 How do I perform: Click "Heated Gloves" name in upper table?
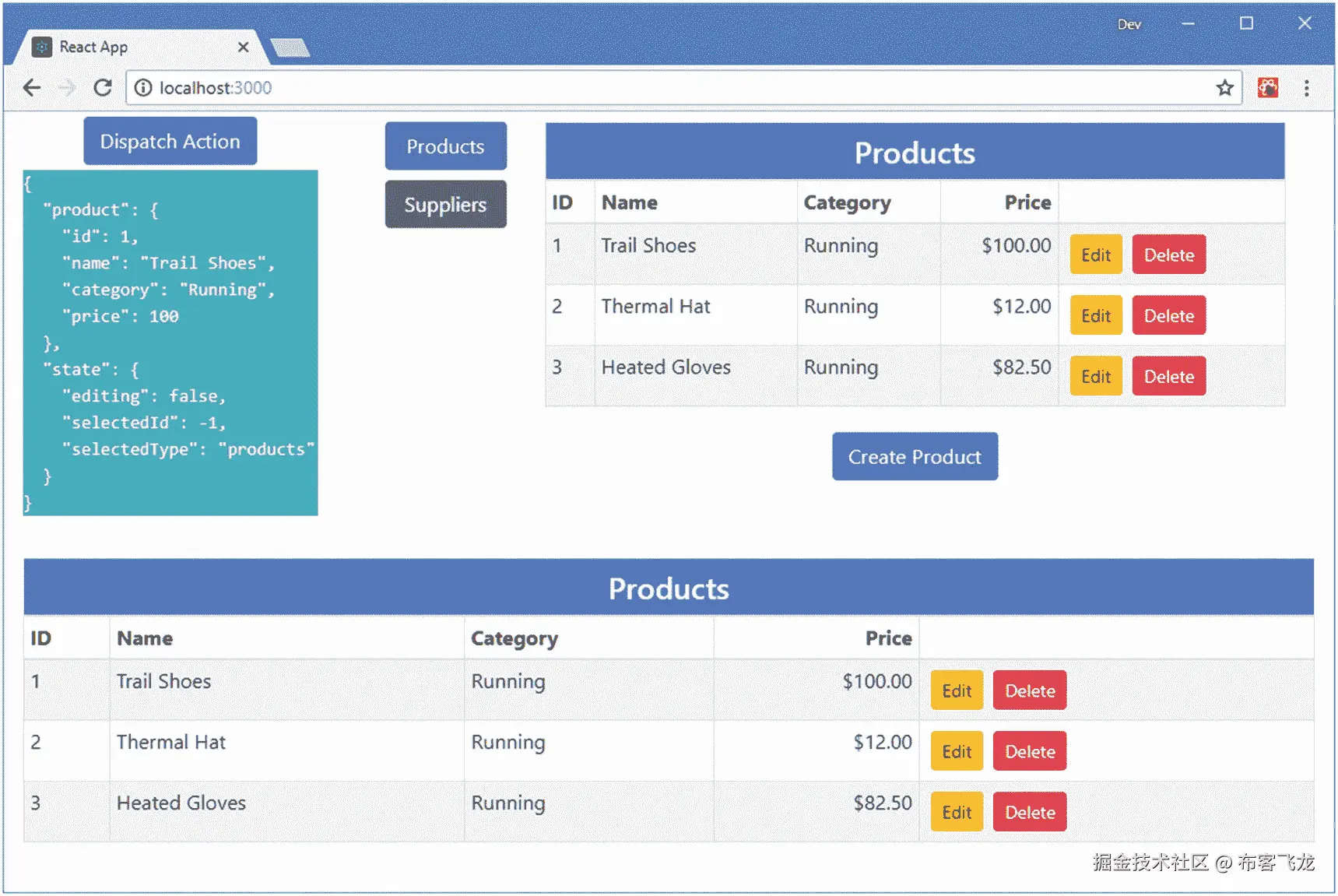[x=666, y=367]
